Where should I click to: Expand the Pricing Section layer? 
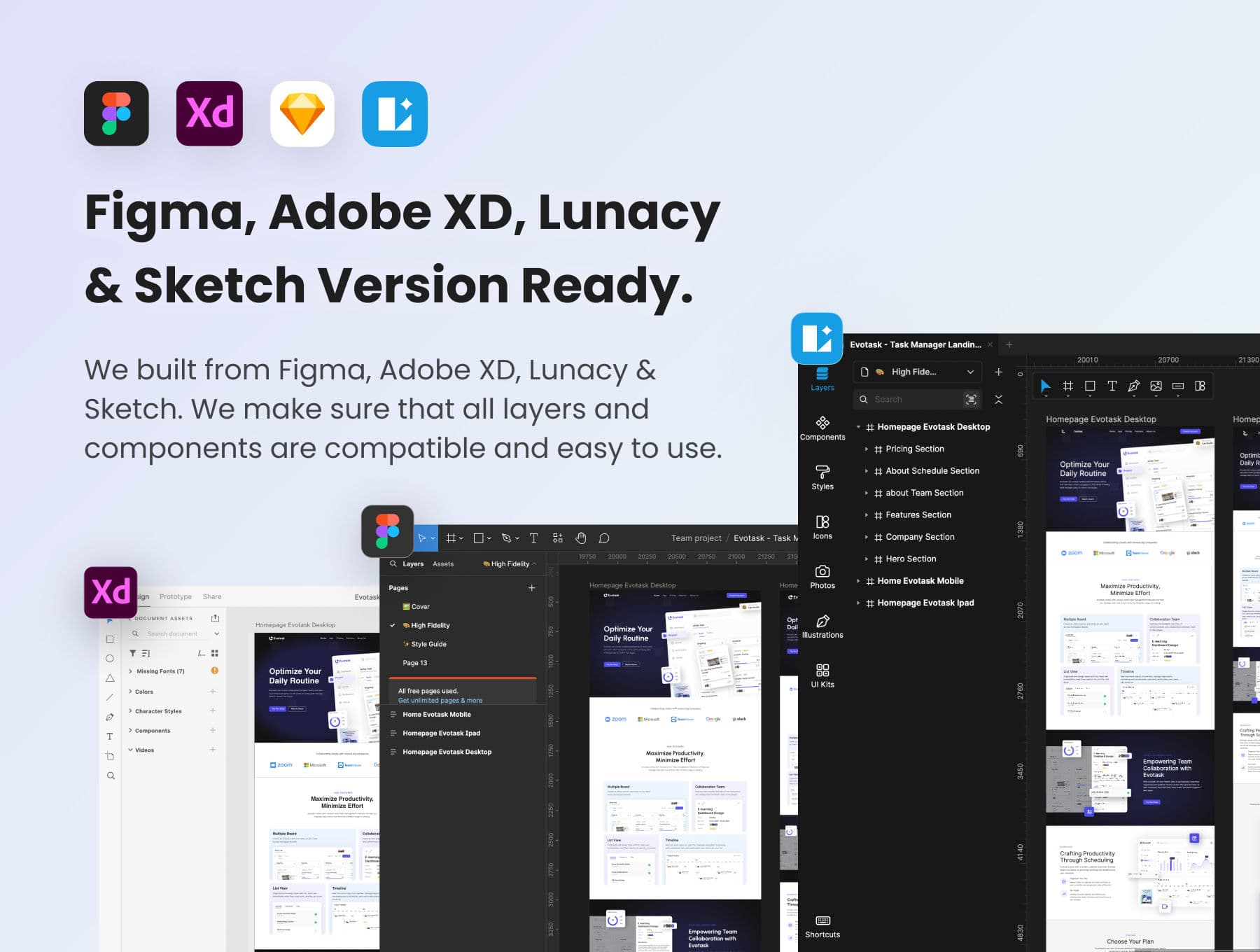867,449
